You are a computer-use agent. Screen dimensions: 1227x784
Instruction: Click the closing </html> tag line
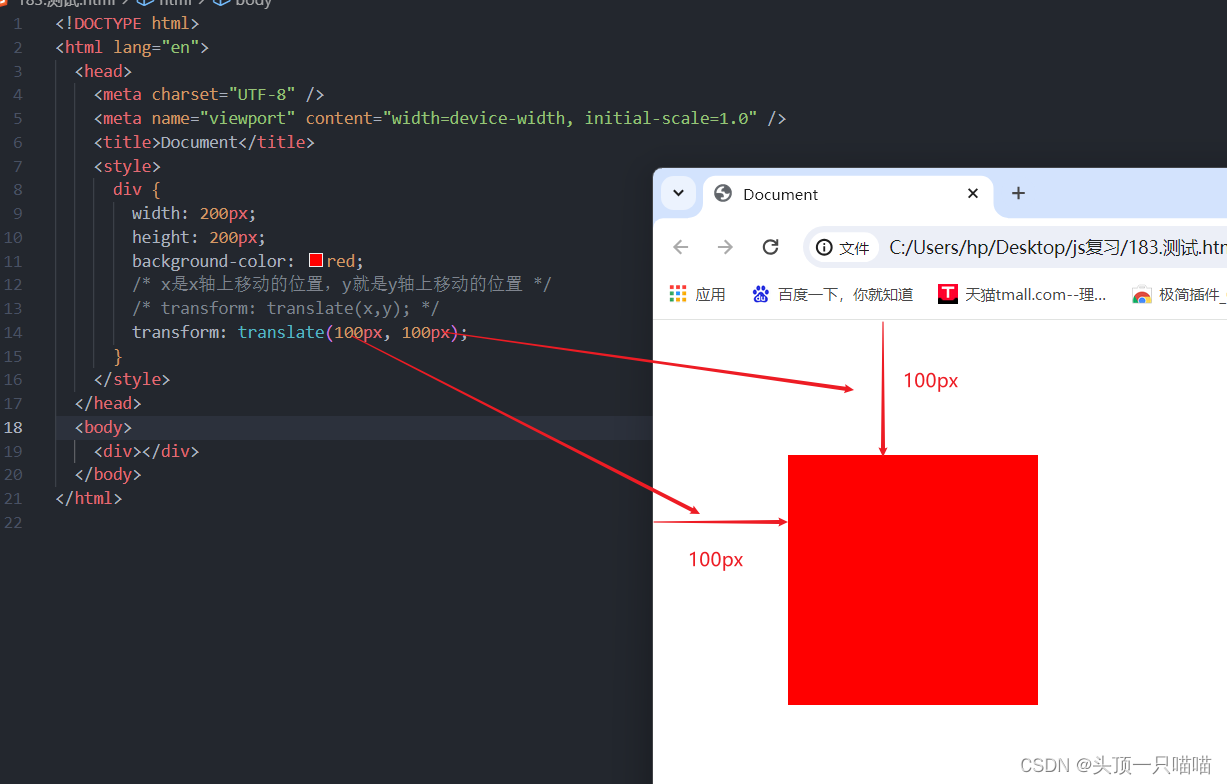89,498
